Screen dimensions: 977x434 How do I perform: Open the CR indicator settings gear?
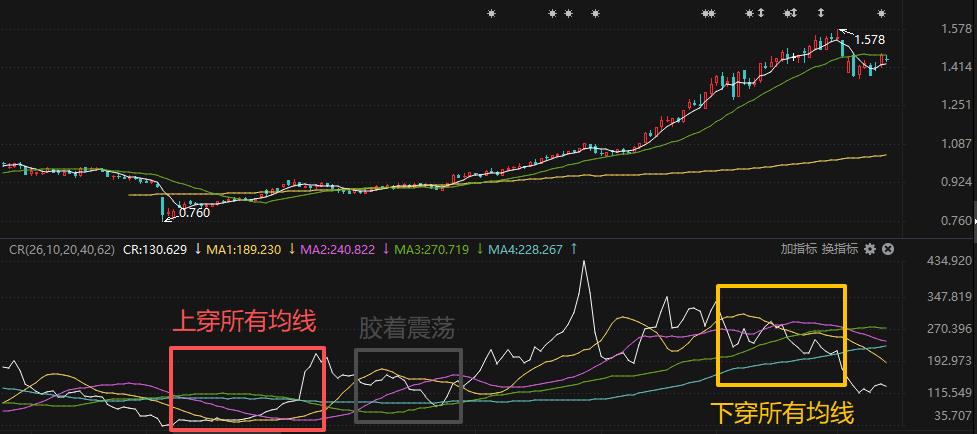[x=869, y=249]
